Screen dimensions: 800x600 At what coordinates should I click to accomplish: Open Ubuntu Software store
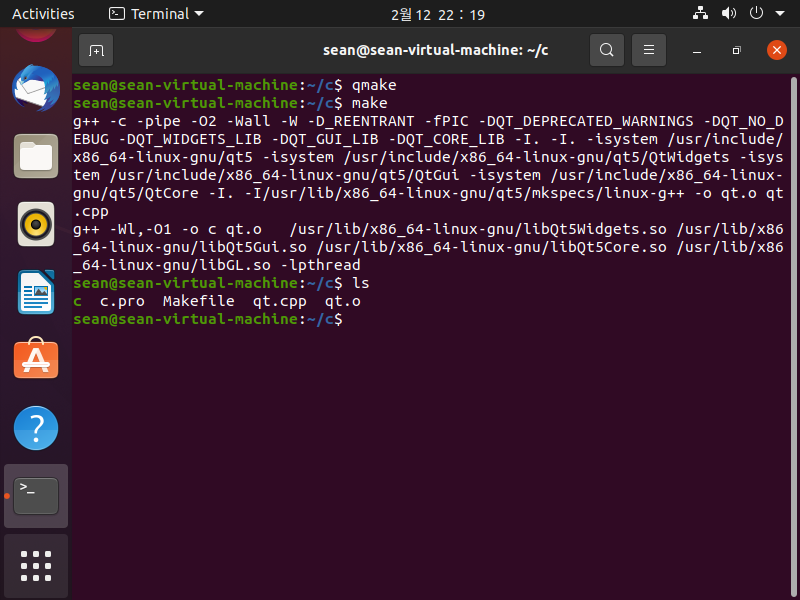pos(36,359)
